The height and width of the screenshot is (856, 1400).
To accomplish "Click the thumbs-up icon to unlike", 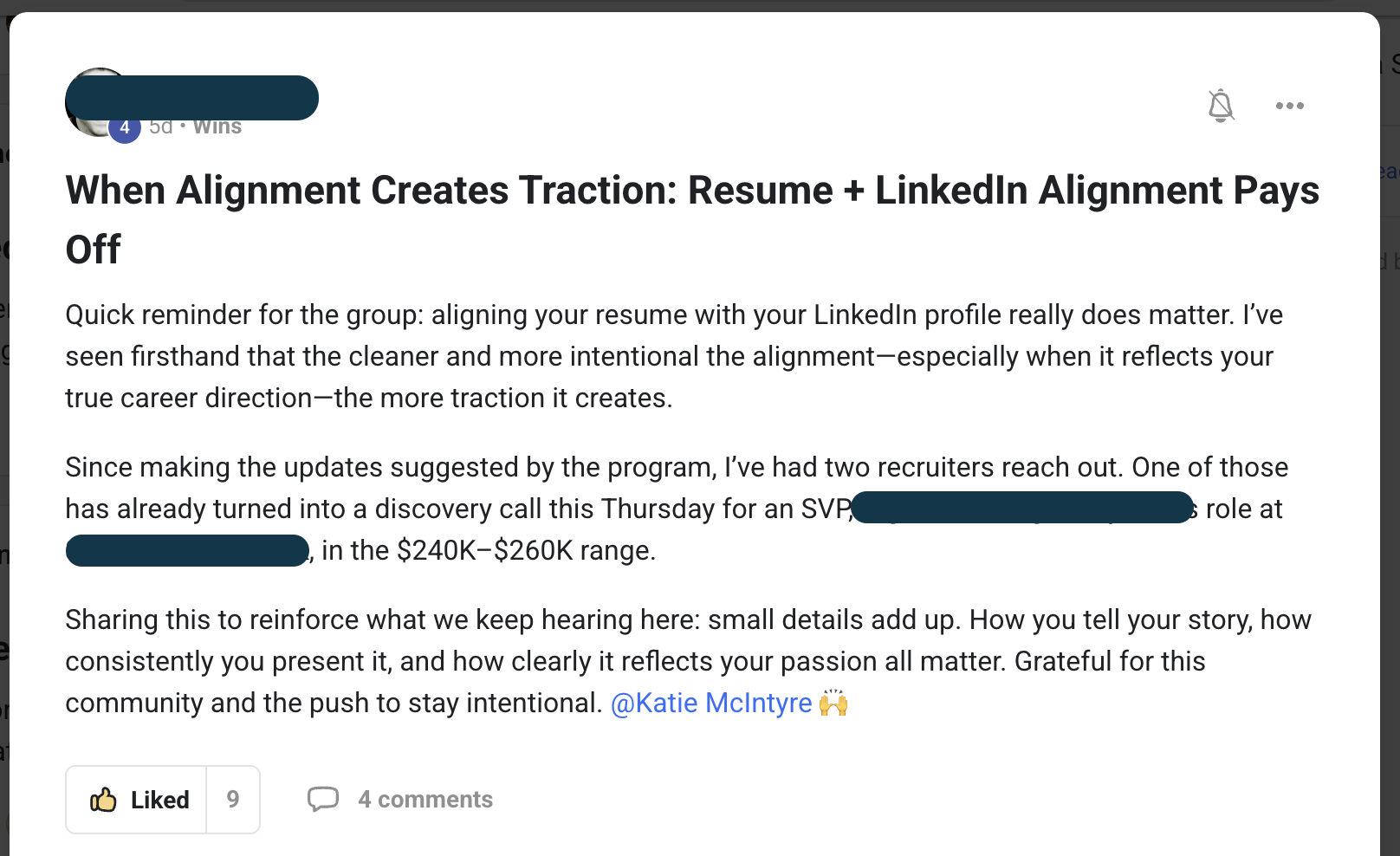I will (104, 800).
